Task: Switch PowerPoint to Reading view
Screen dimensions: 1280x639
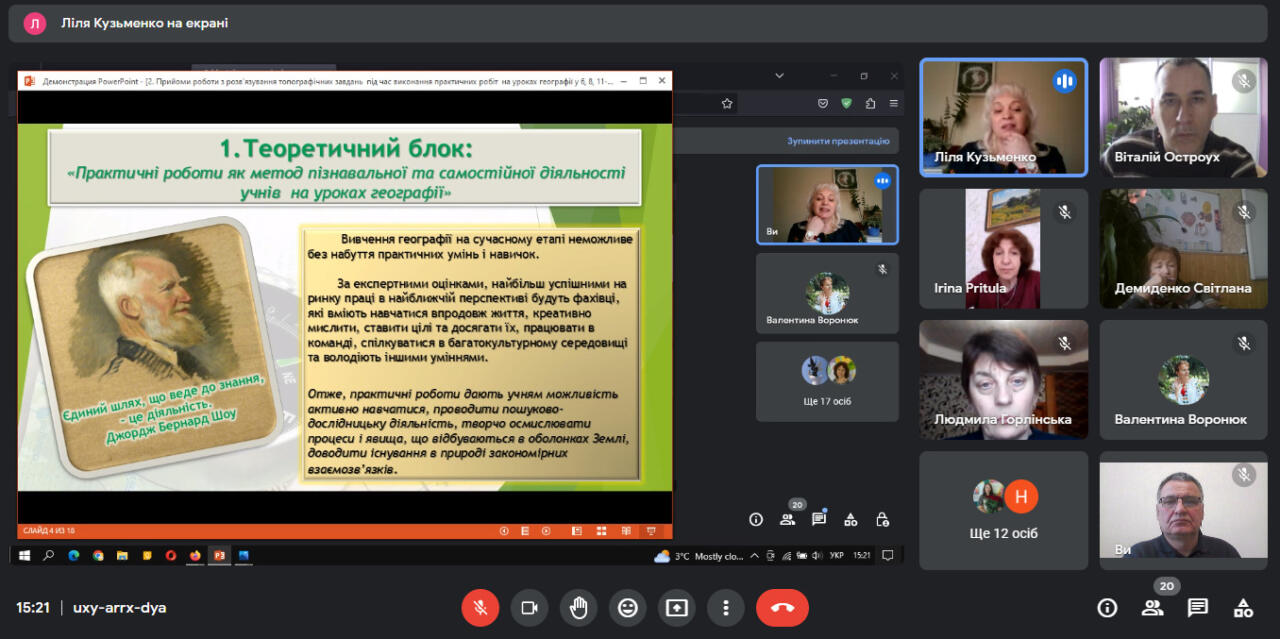Action: [x=625, y=531]
